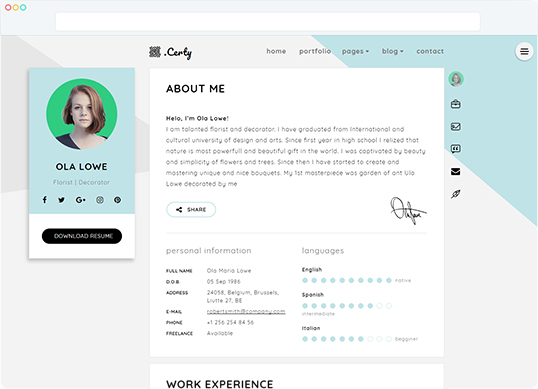Screen dimensions: 538x389
Task: Click the personal information subheading
Action: [x=209, y=251]
